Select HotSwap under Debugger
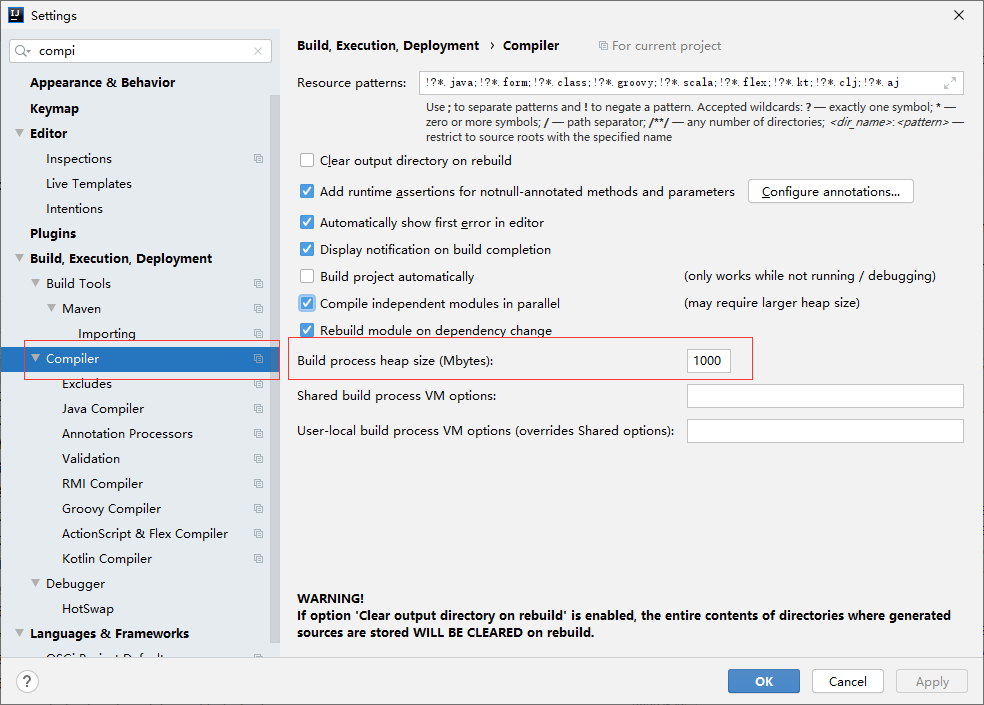984x705 pixels. pos(88,609)
